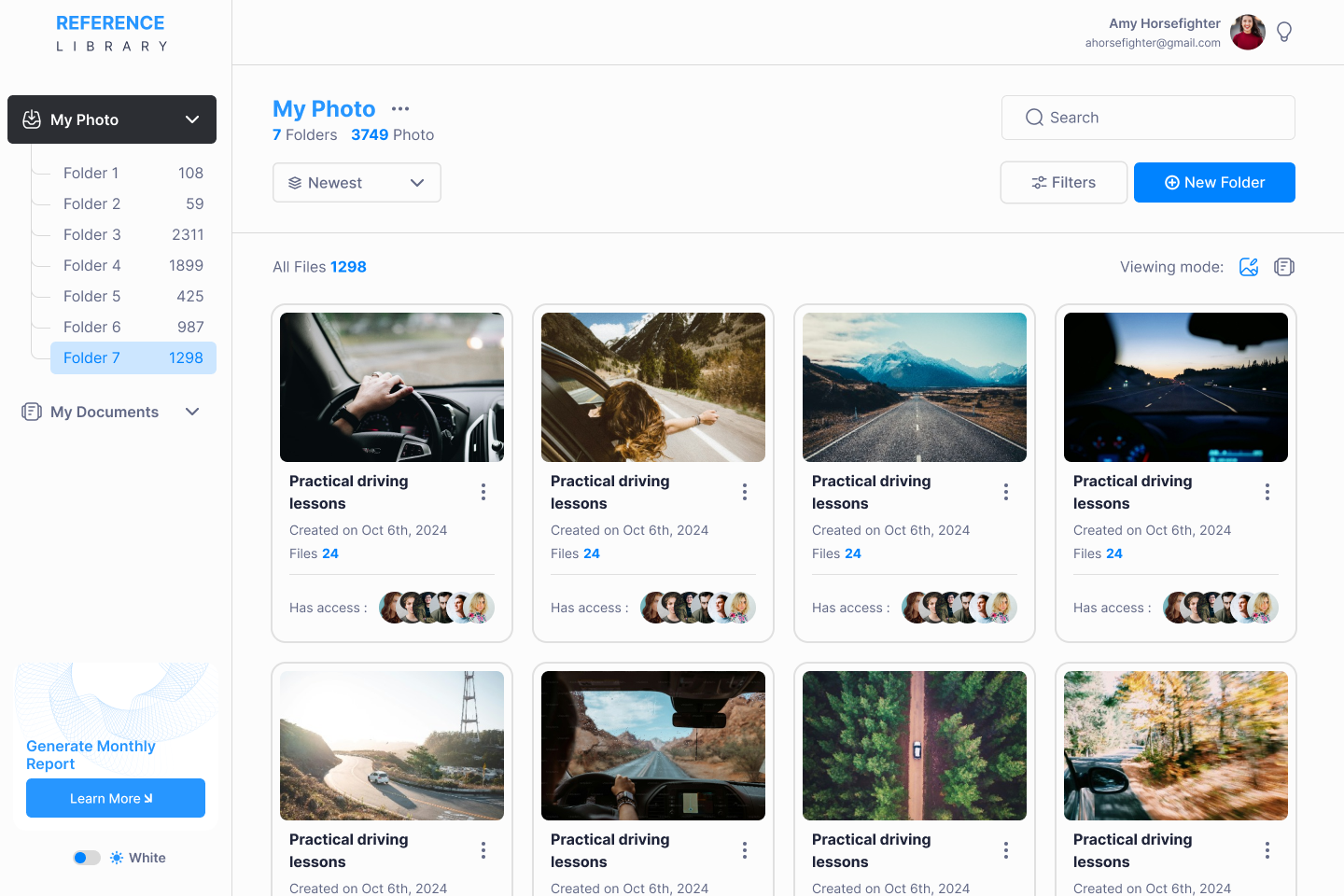Screen dimensions: 1344x896
Task: Open the Generate Monthly Report link
Action: tap(91, 755)
